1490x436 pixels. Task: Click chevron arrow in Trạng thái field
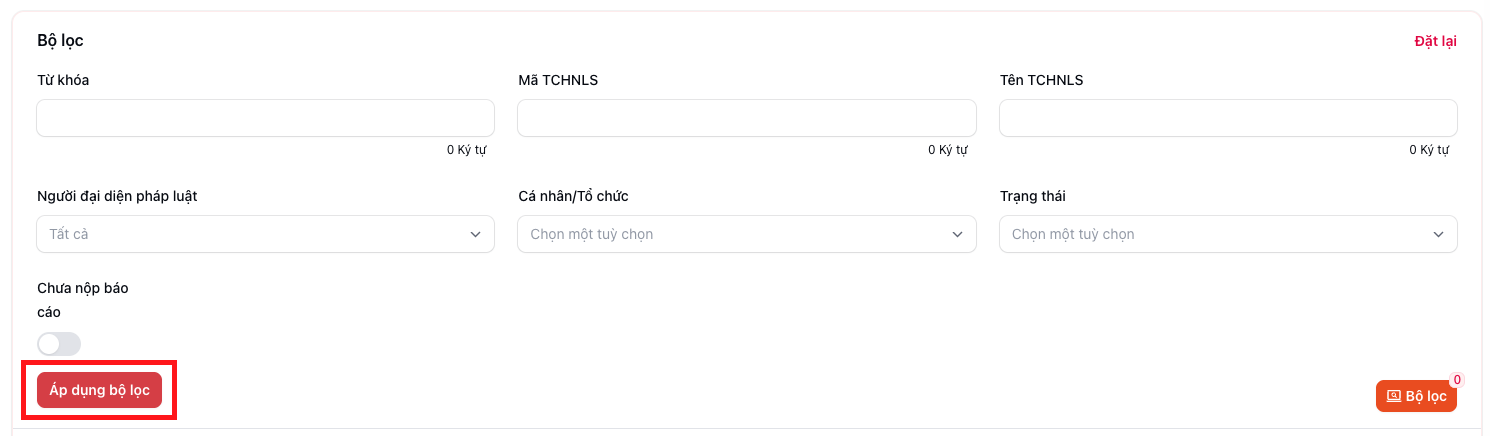click(1438, 234)
